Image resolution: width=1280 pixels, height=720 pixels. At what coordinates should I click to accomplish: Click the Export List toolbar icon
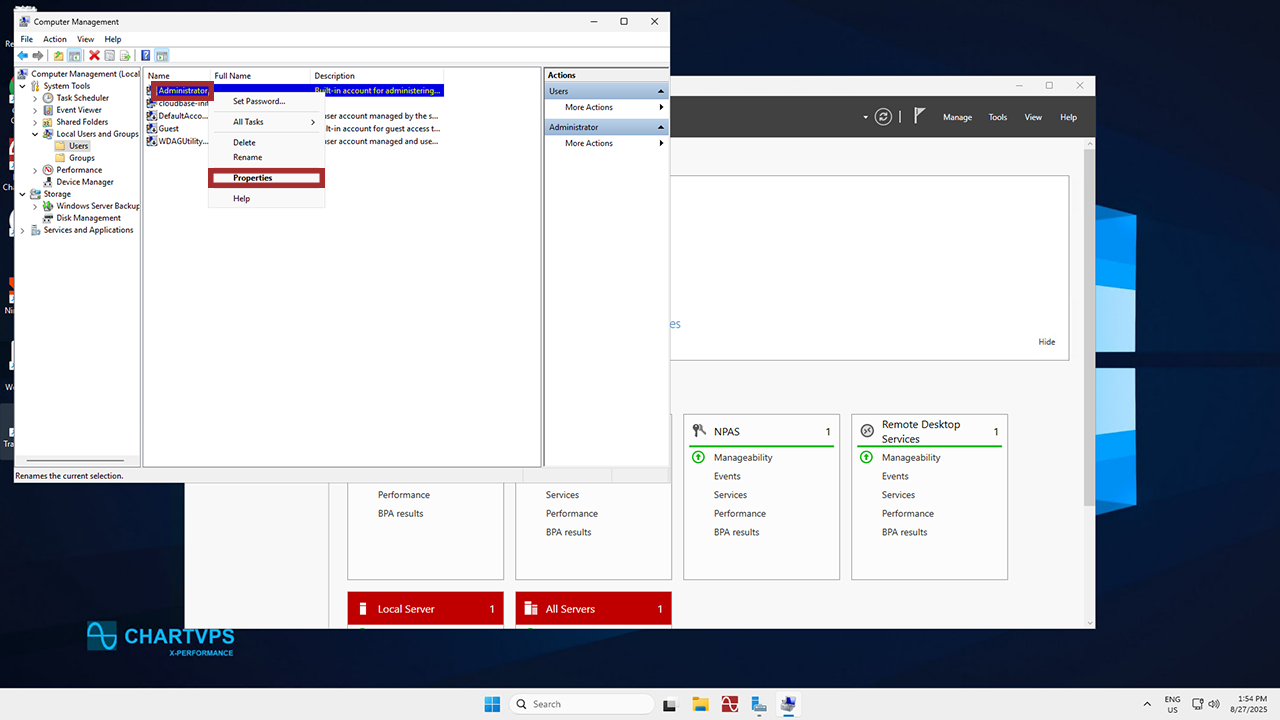click(x=126, y=56)
